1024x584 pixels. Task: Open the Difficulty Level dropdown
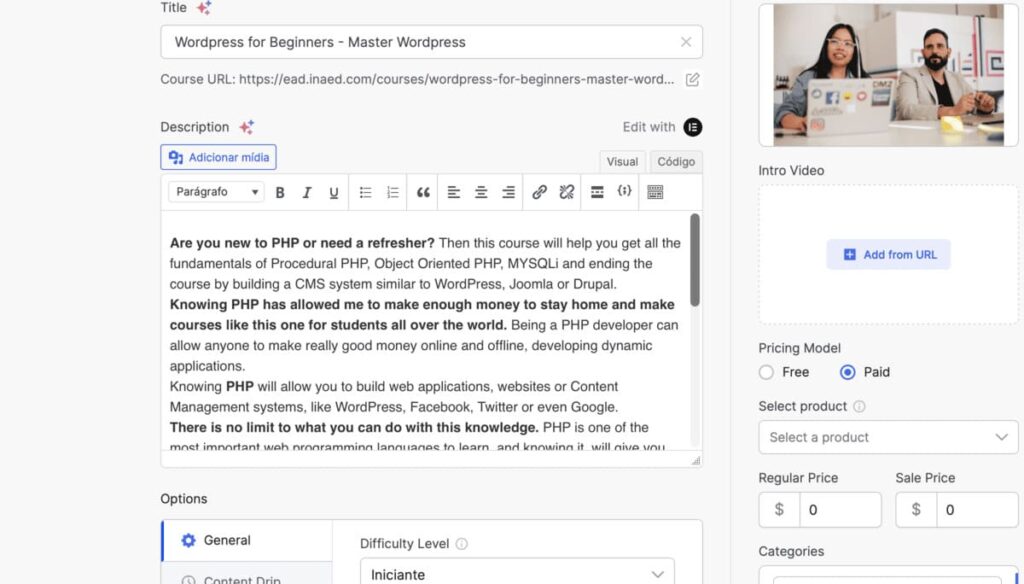516,574
